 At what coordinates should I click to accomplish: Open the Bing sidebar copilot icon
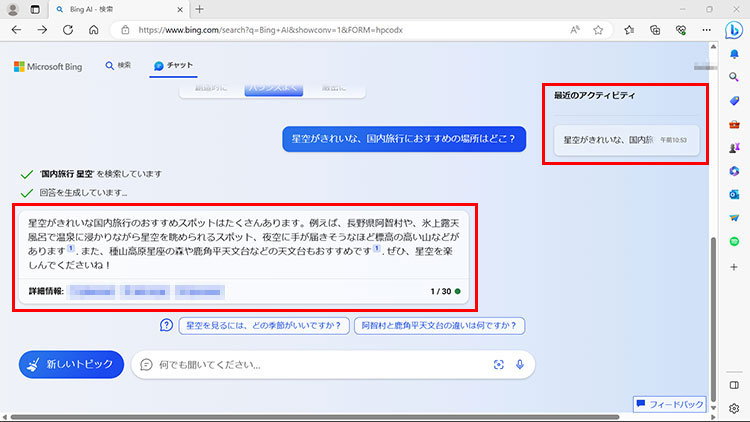pos(733,29)
